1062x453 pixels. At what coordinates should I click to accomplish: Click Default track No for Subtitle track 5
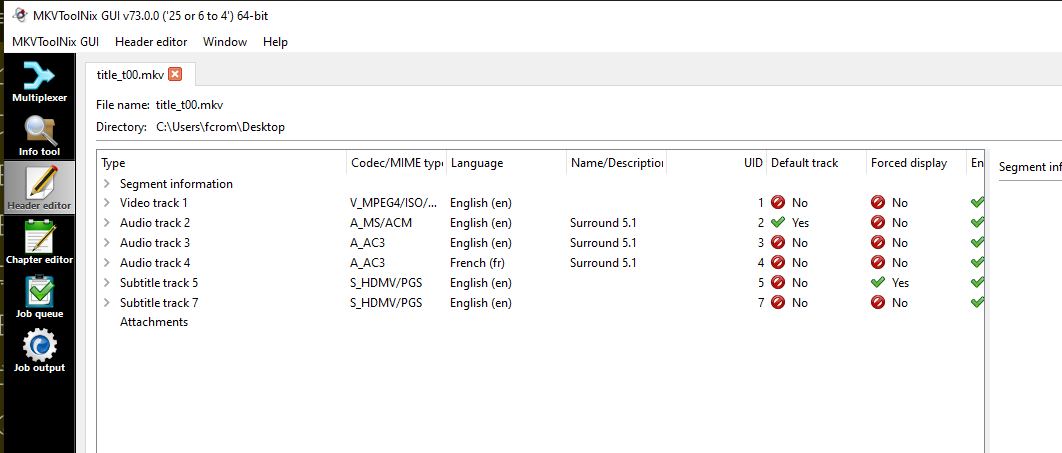coord(789,283)
